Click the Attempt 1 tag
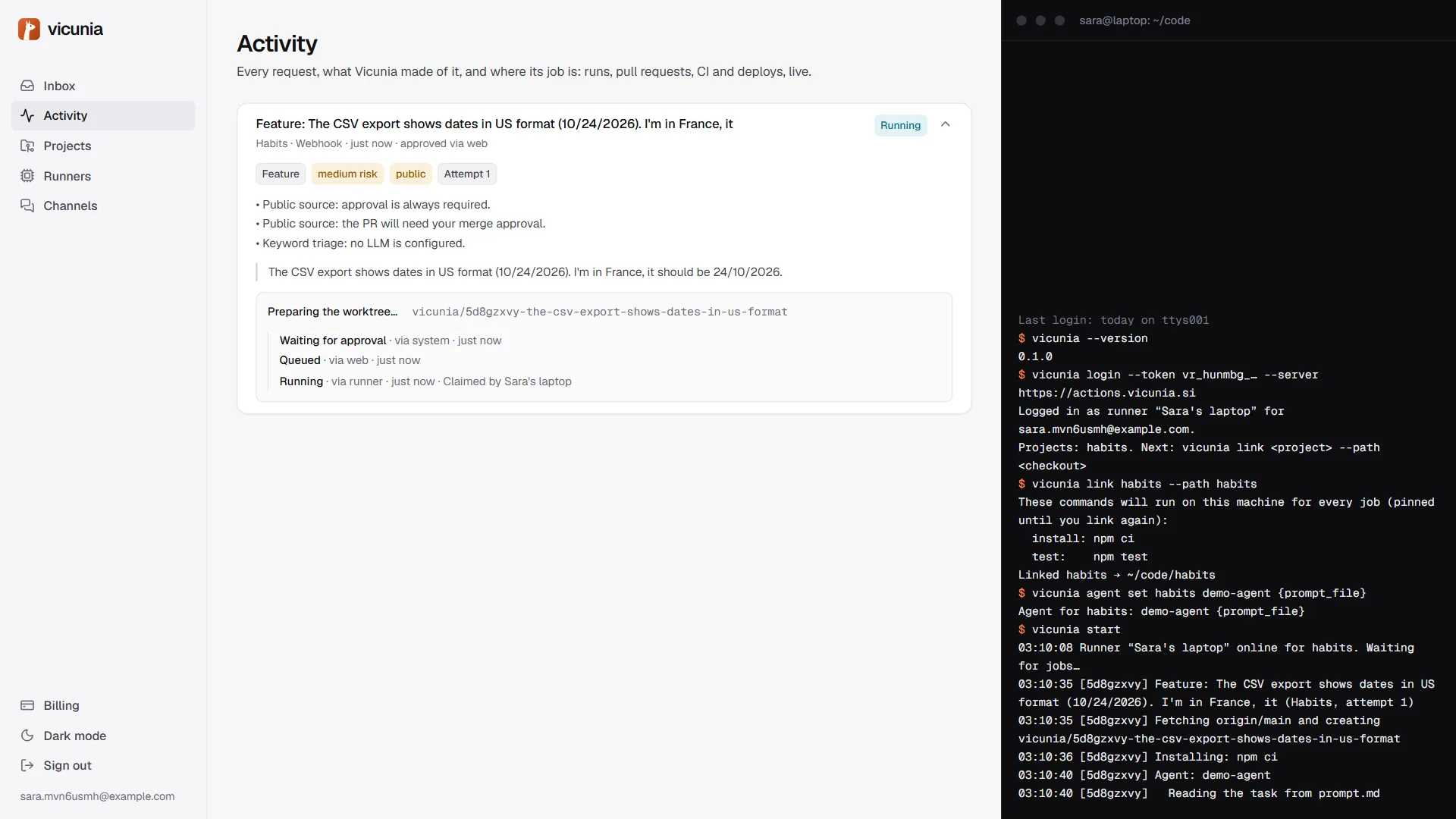This screenshot has width=1456, height=819. tap(467, 174)
